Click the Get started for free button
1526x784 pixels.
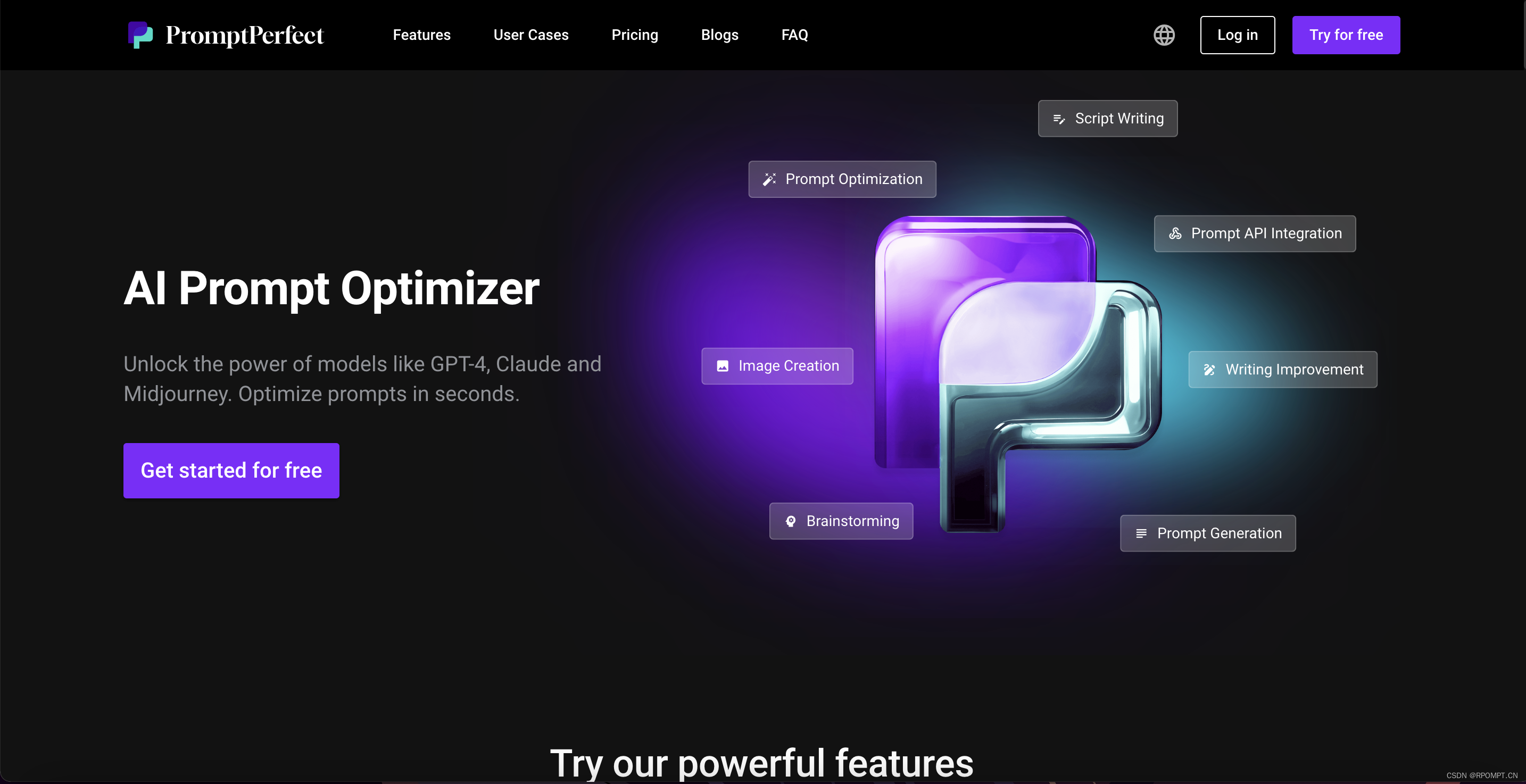coord(231,470)
